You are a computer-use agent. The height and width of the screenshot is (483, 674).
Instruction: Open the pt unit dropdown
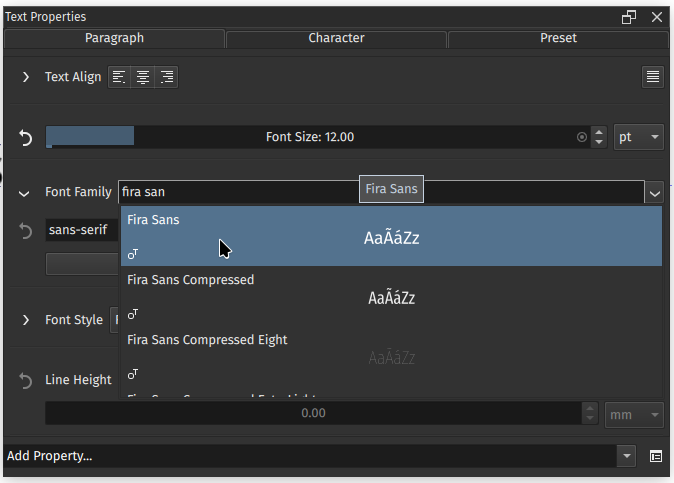(639, 137)
